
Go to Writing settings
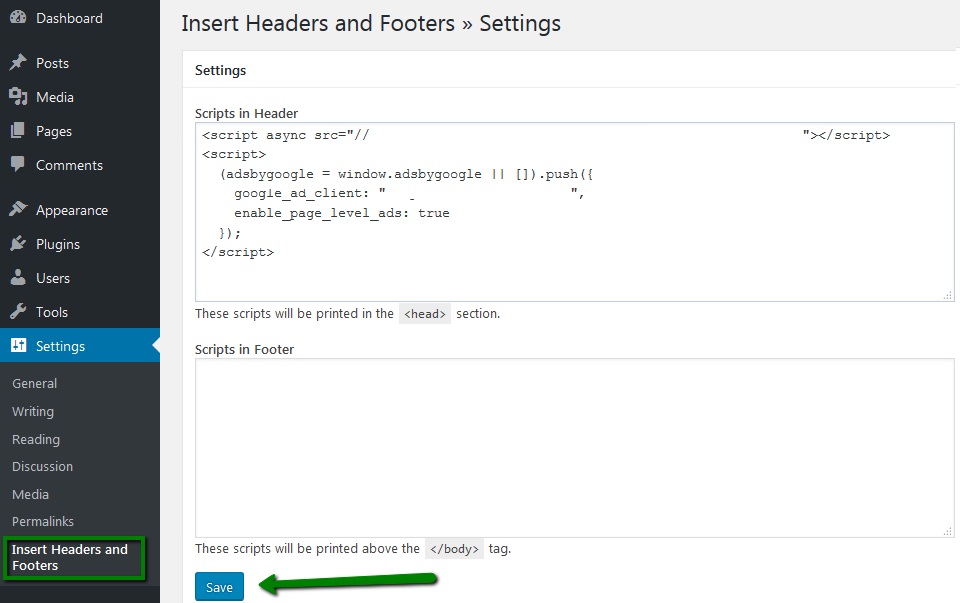(33, 412)
